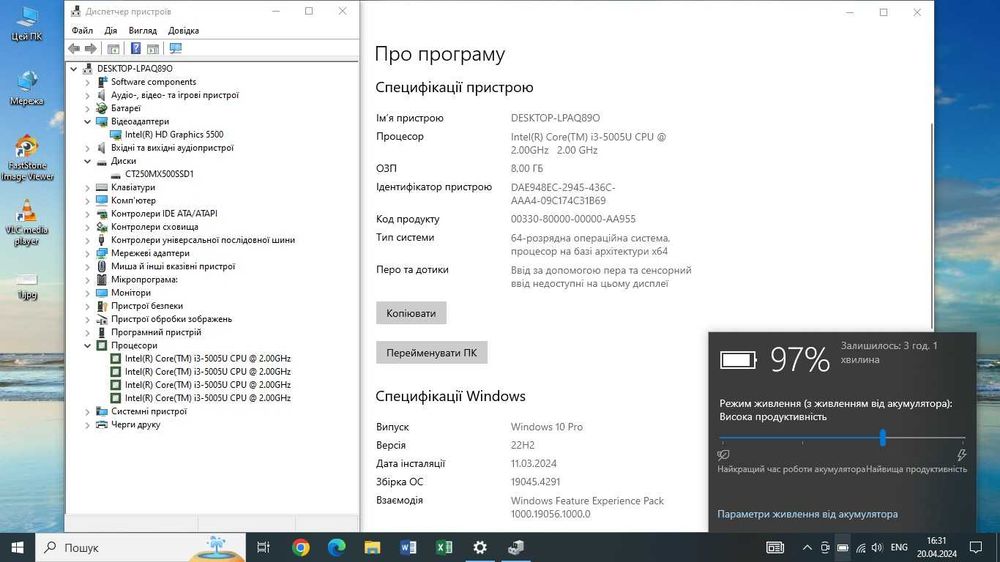Click the 19045.4291 OS build value

(535, 482)
